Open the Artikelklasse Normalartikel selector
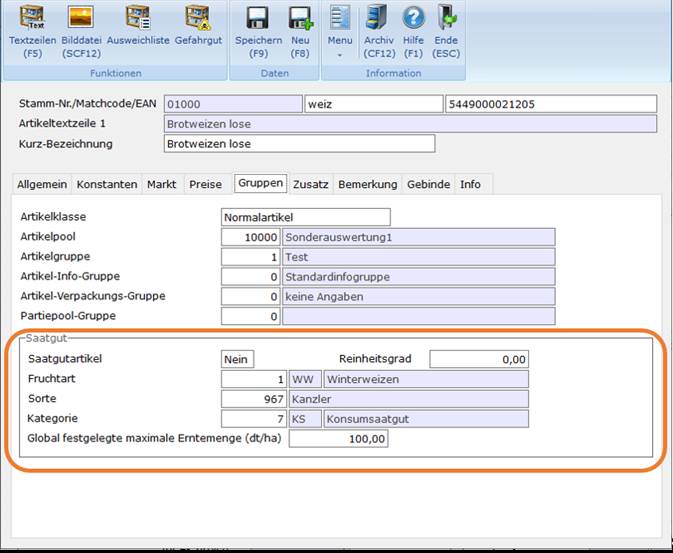Viewport: 673px width, 553px height. coord(306,217)
